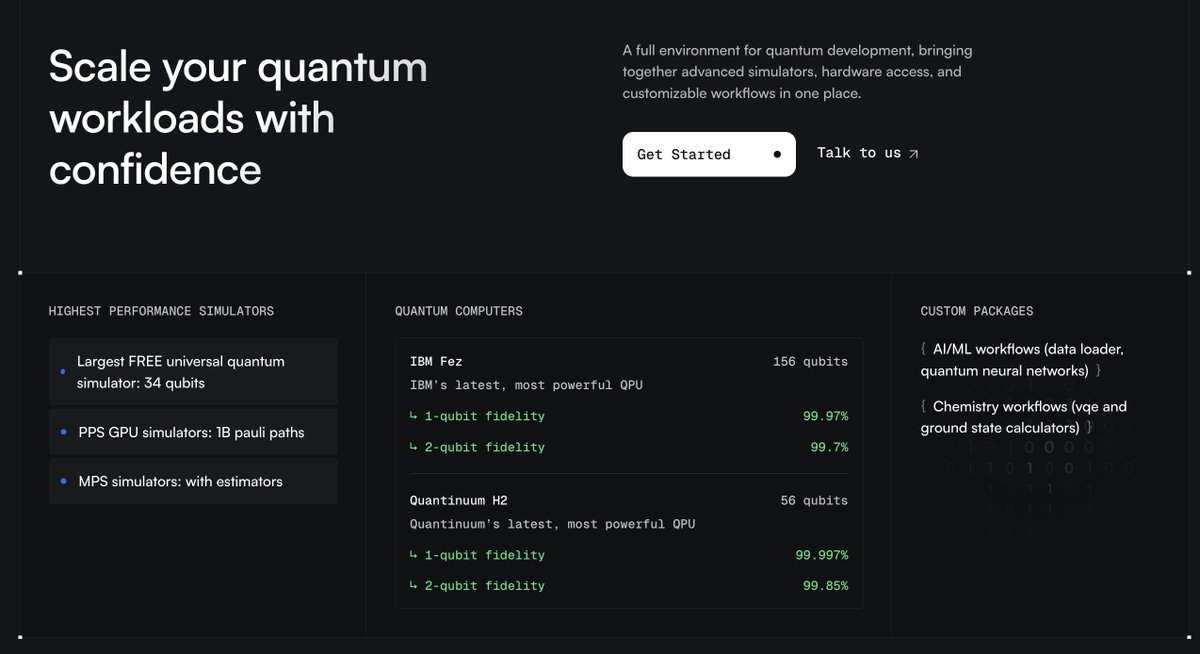Image resolution: width=1200 pixels, height=654 pixels.
Task: Click Quantinuum's latest, most powerful QPU description
Action: (x=552, y=524)
